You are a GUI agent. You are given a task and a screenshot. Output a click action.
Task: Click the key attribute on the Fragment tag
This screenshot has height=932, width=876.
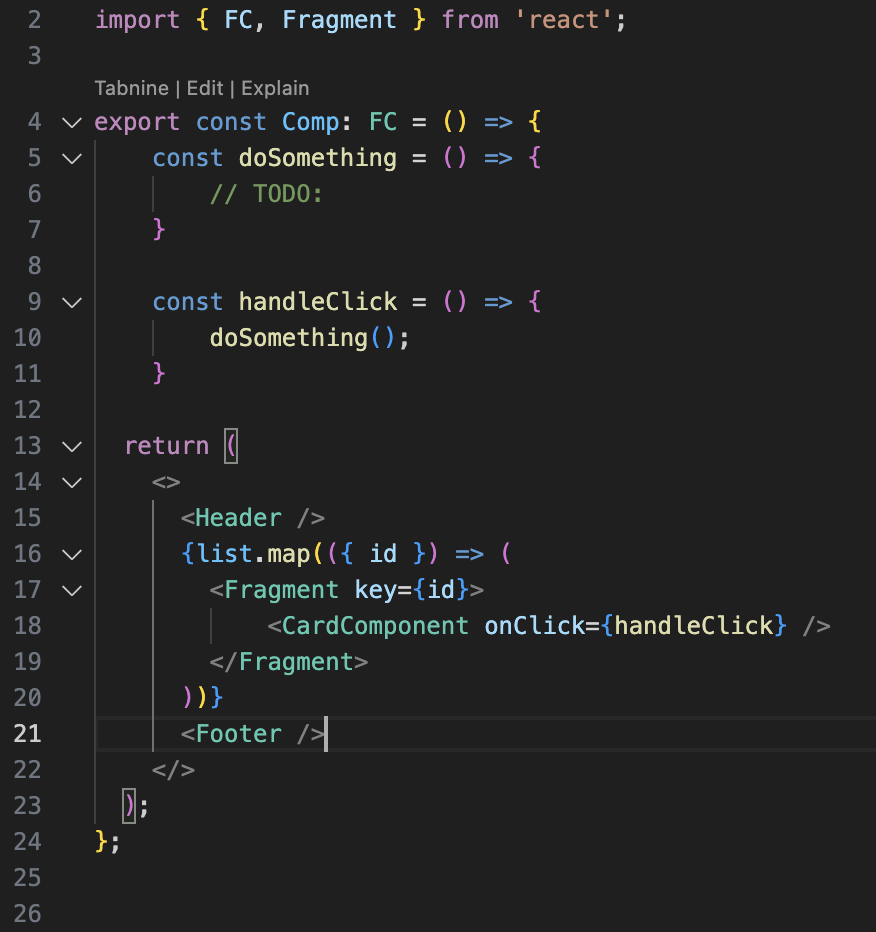tap(376, 590)
